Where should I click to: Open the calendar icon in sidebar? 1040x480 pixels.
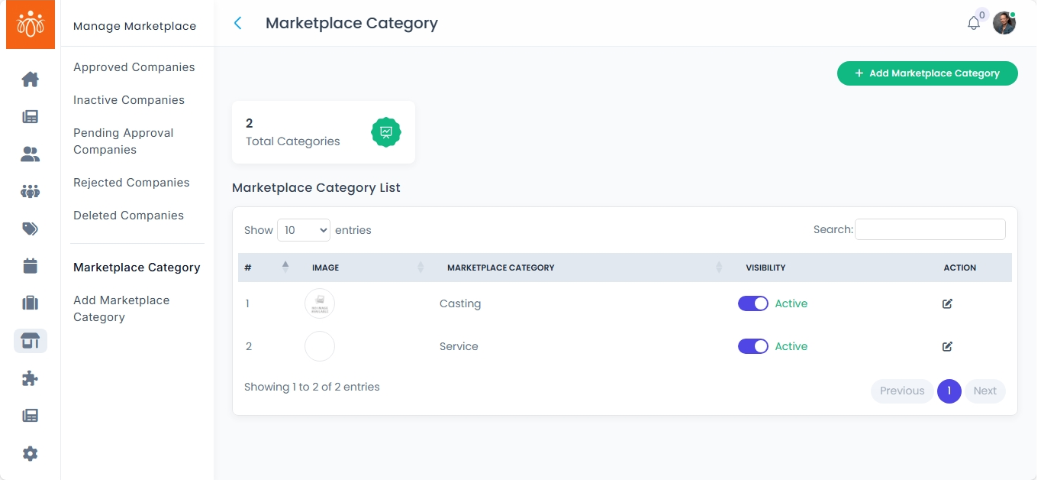coord(30,266)
